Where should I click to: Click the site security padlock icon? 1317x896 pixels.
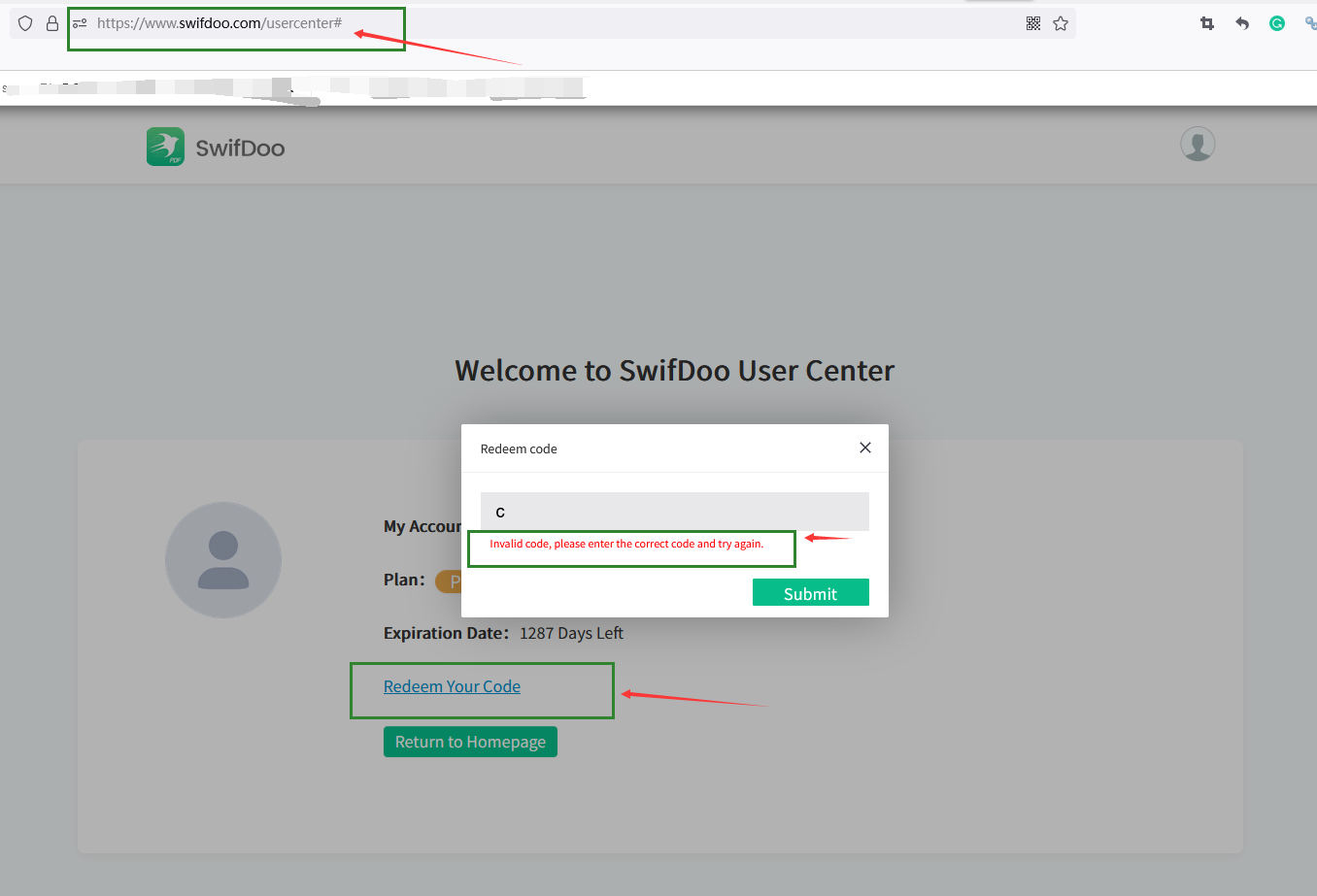tap(52, 23)
